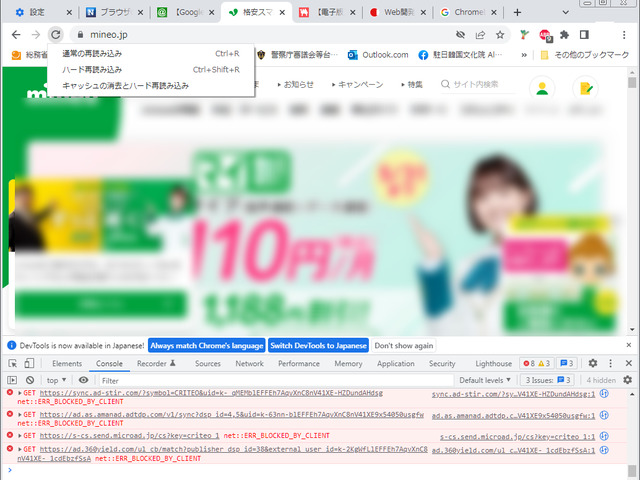Click Switch DevTools to Japanese button
Screen dimensions: 640x480
point(318,346)
